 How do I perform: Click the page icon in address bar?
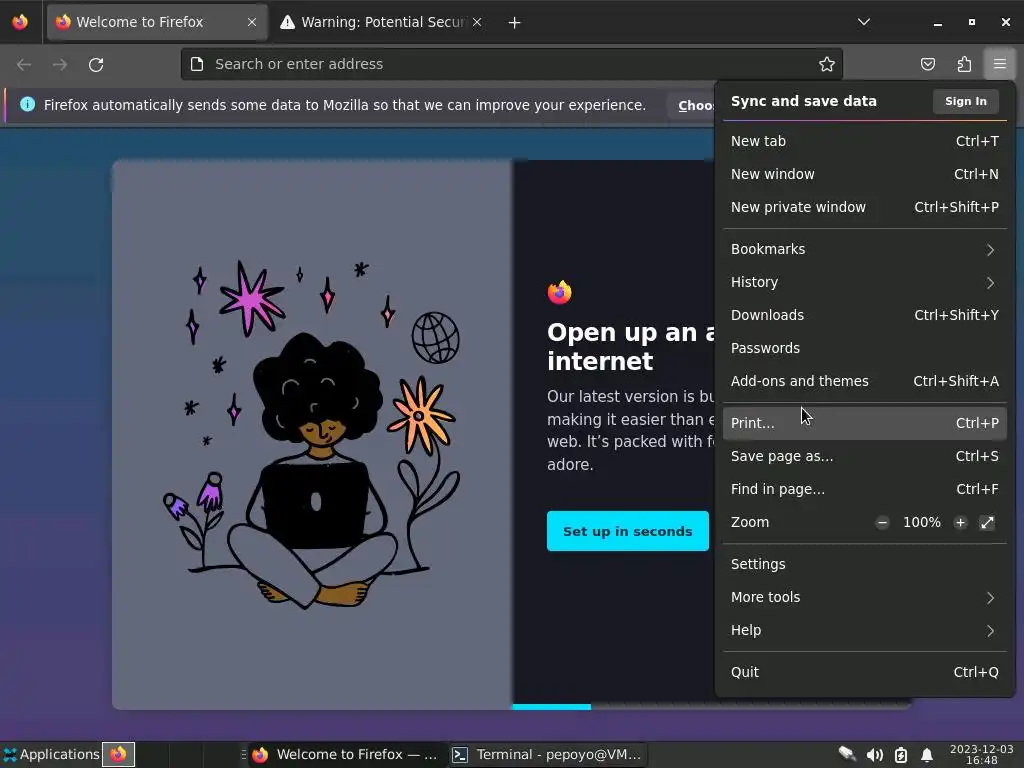[197, 64]
